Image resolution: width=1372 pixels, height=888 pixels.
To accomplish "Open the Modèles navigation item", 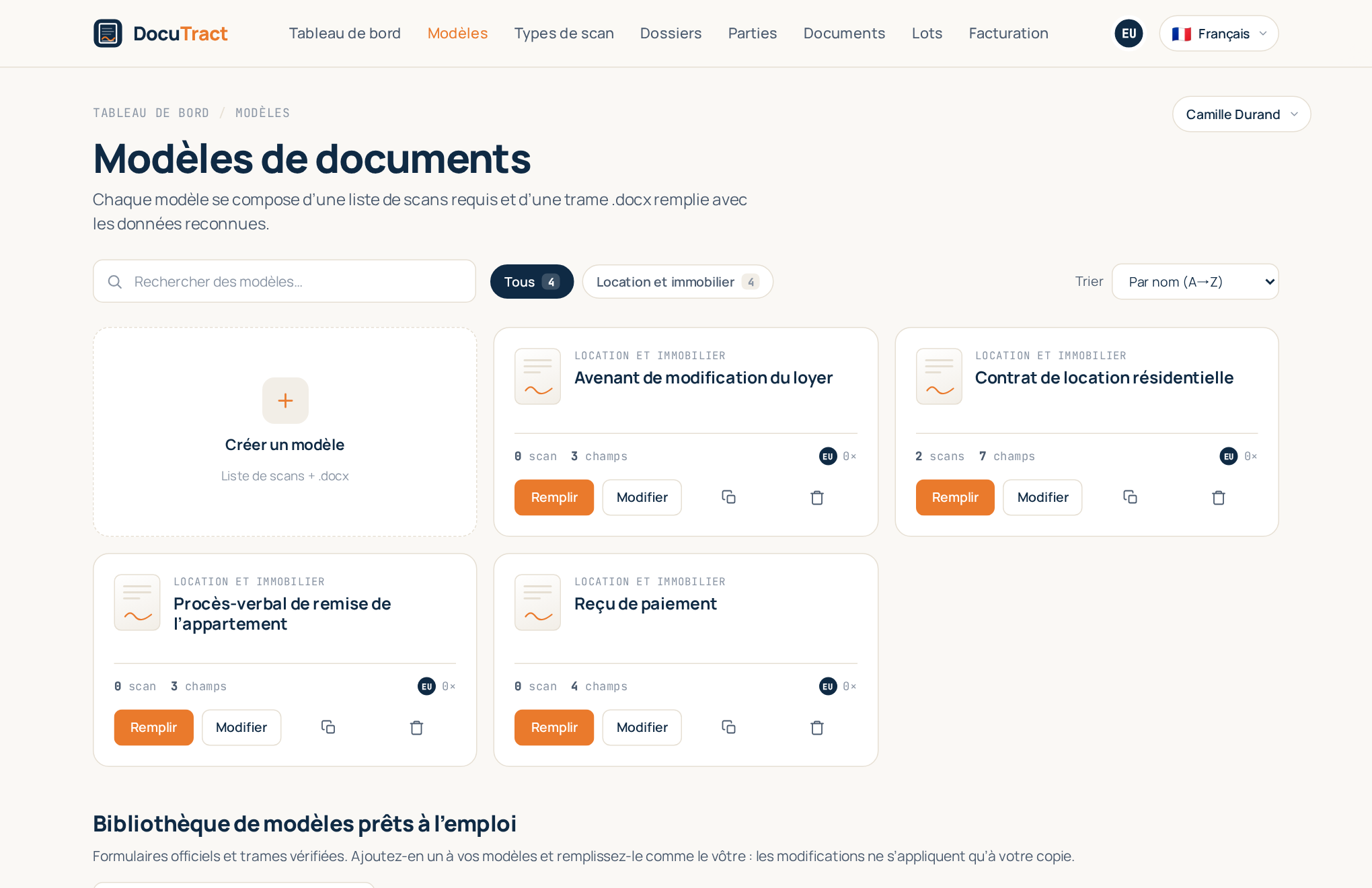I will pyautogui.click(x=457, y=33).
